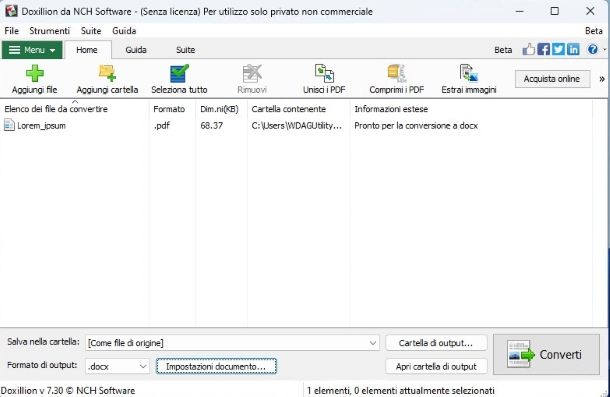The image size is (610, 397).
Task: Click the Aggiungi file green plus icon
Action: click(x=35, y=73)
